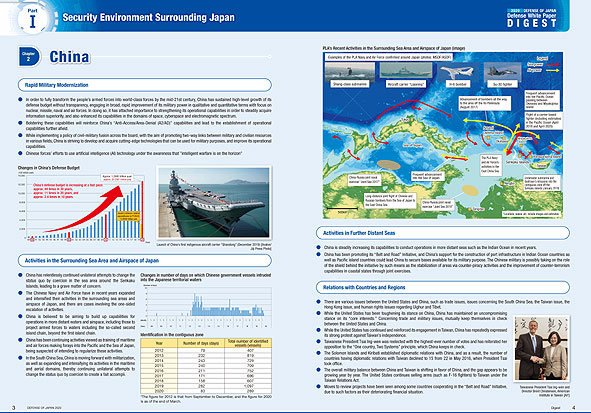Open the H-6 bomber photo
The width and height of the screenshot is (591, 413).
tap(457, 71)
